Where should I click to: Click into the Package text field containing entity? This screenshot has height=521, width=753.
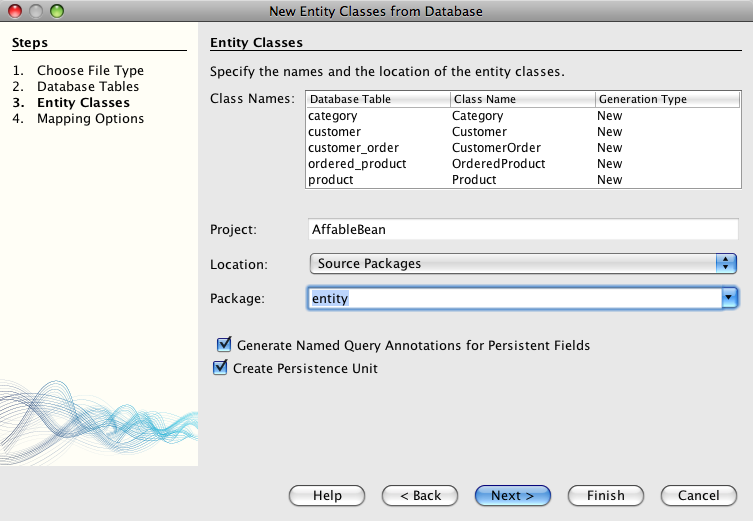[x=512, y=298]
